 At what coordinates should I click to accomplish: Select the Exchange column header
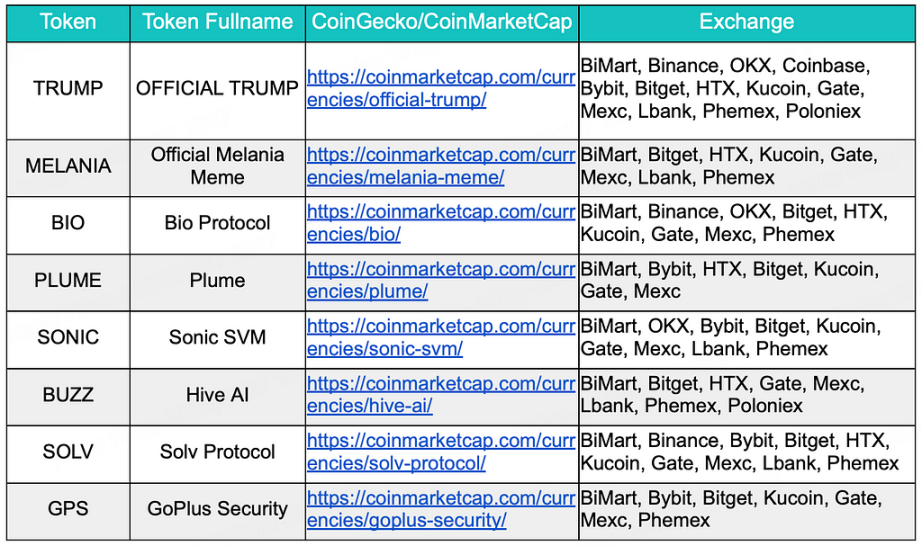click(x=747, y=22)
